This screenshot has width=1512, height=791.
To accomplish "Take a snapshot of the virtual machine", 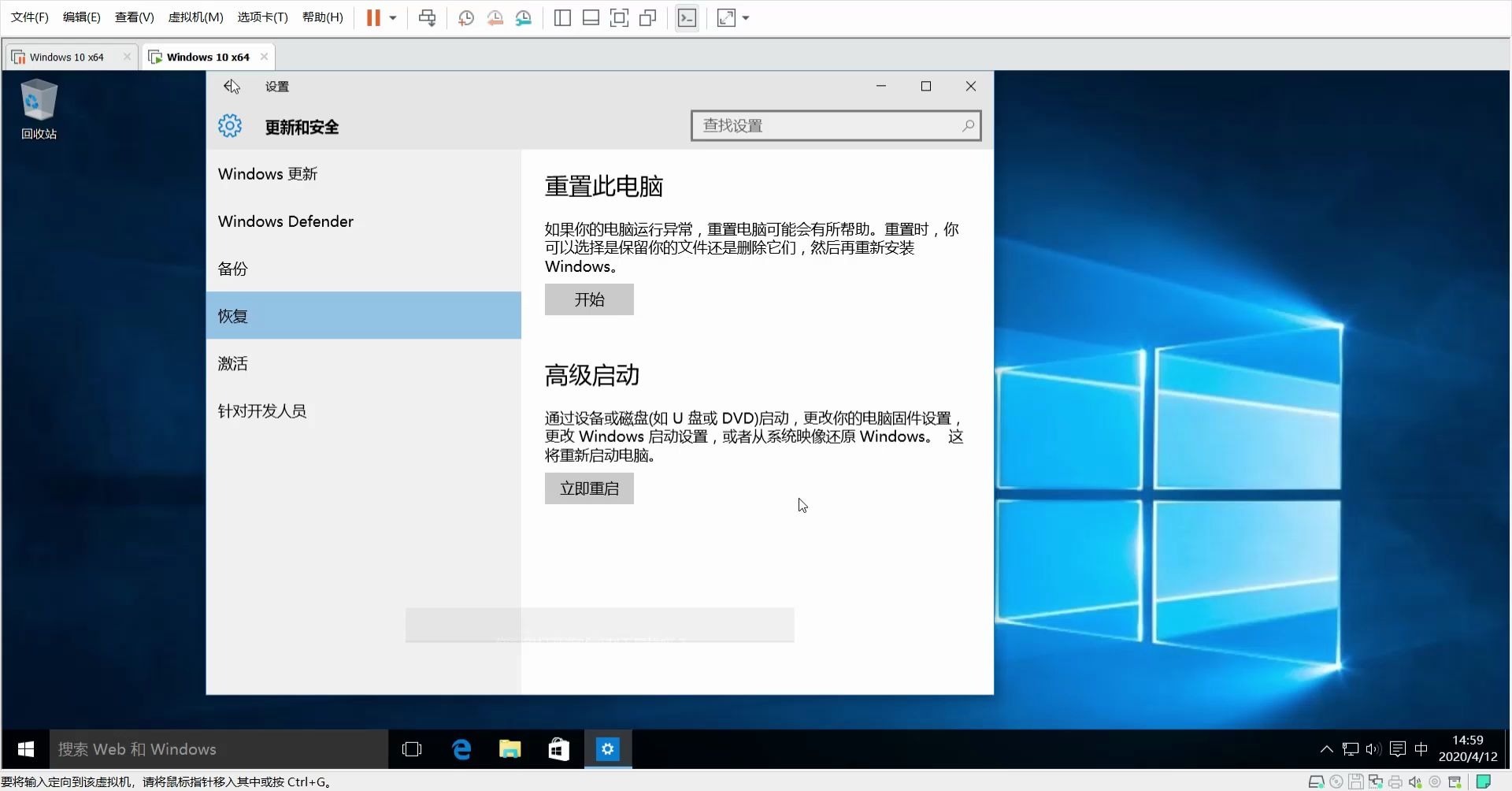I will click(465, 17).
